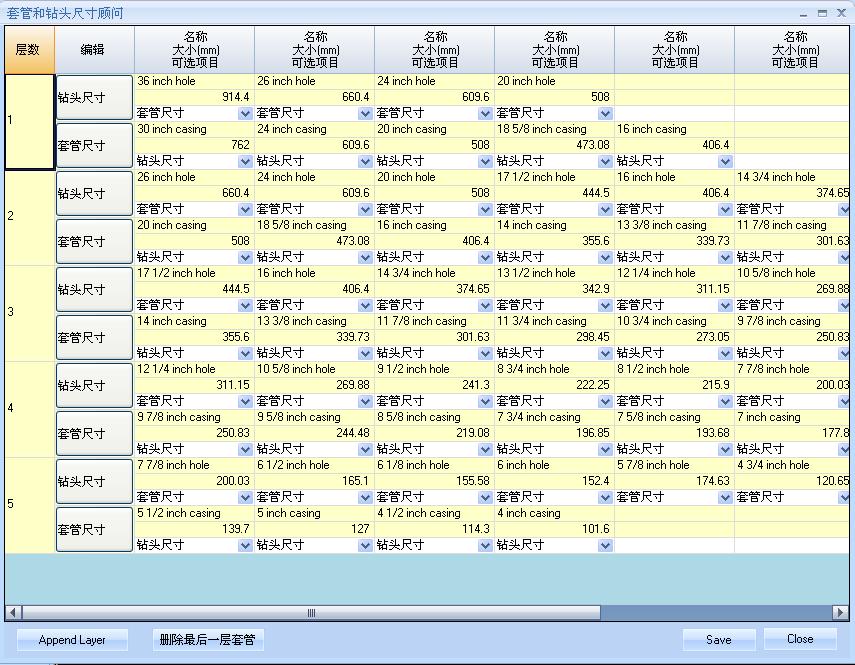The height and width of the screenshot is (665, 855).
Task: Click the 17 1/2 inch hole cell in layer 2
Action: click(x=554, y=177)
